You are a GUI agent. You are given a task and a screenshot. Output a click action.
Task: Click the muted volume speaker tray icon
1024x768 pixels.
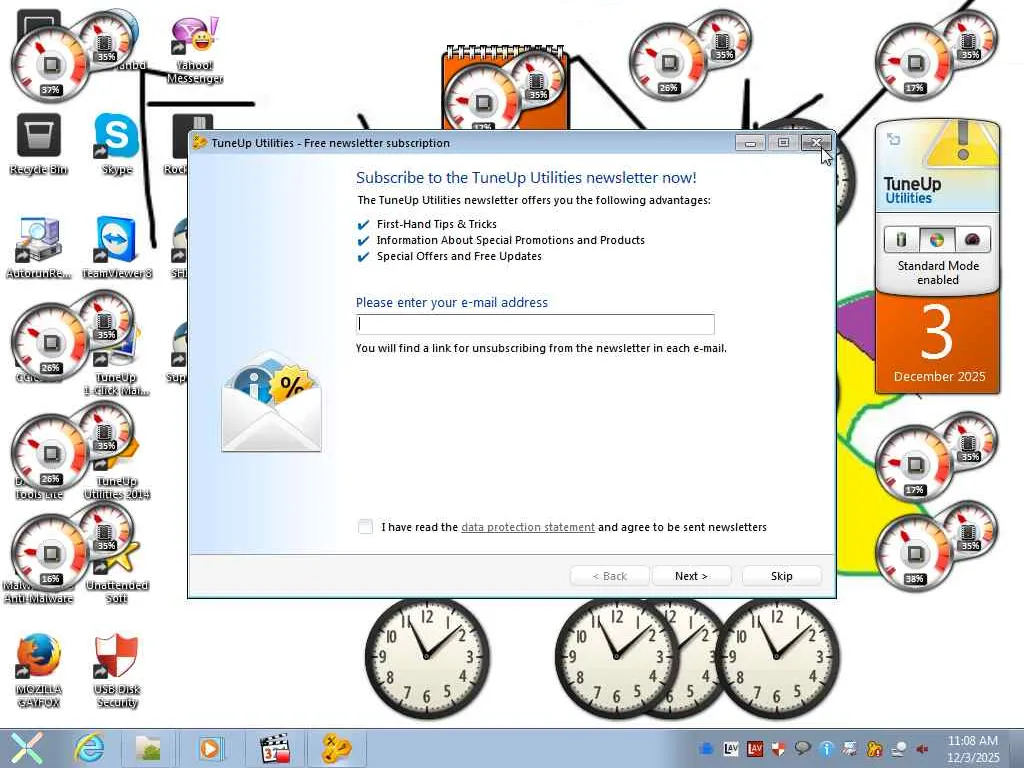pyautogui.click(x=922, y=748)
